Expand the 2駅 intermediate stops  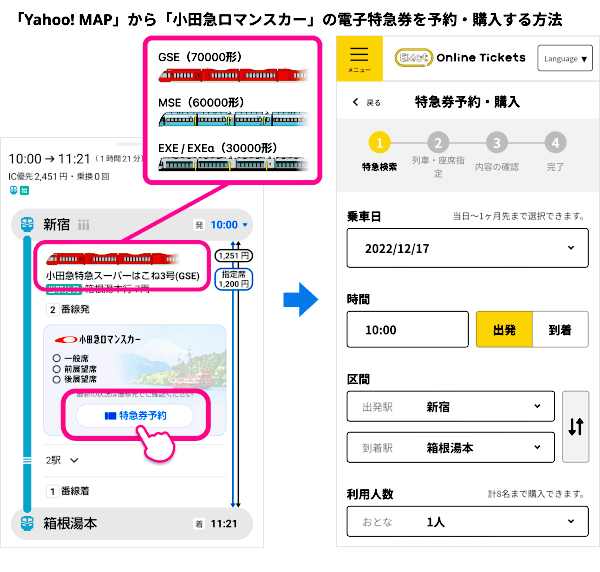(x=62, y=460)
